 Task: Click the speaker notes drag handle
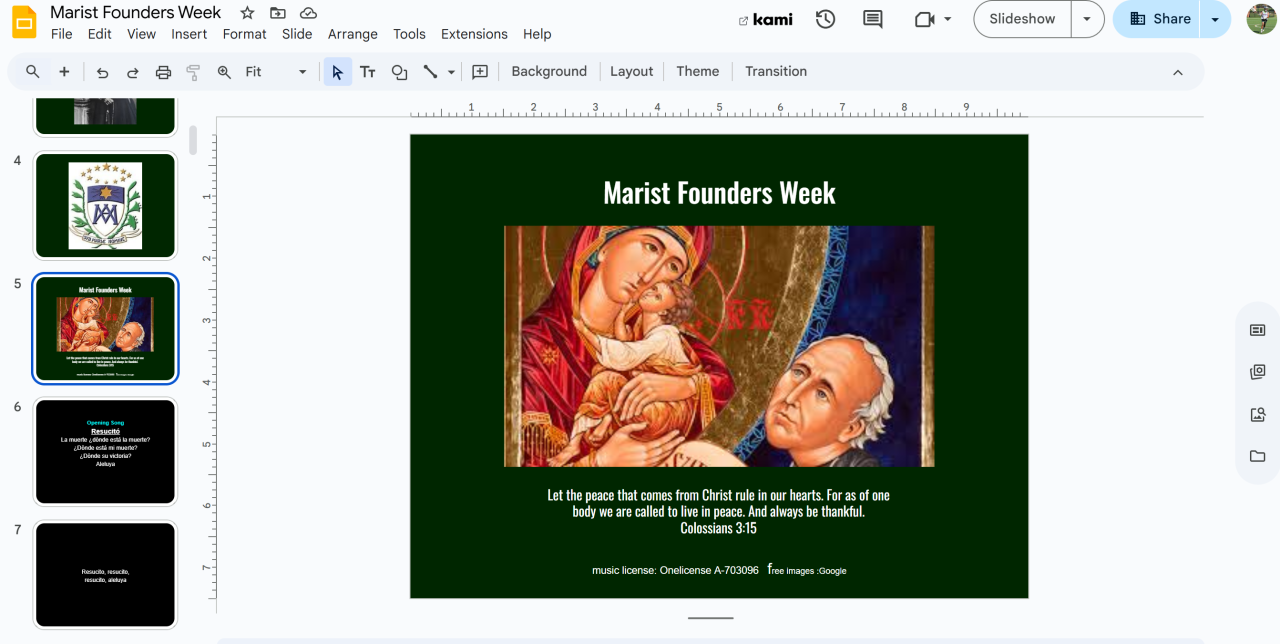click(710, 618)
